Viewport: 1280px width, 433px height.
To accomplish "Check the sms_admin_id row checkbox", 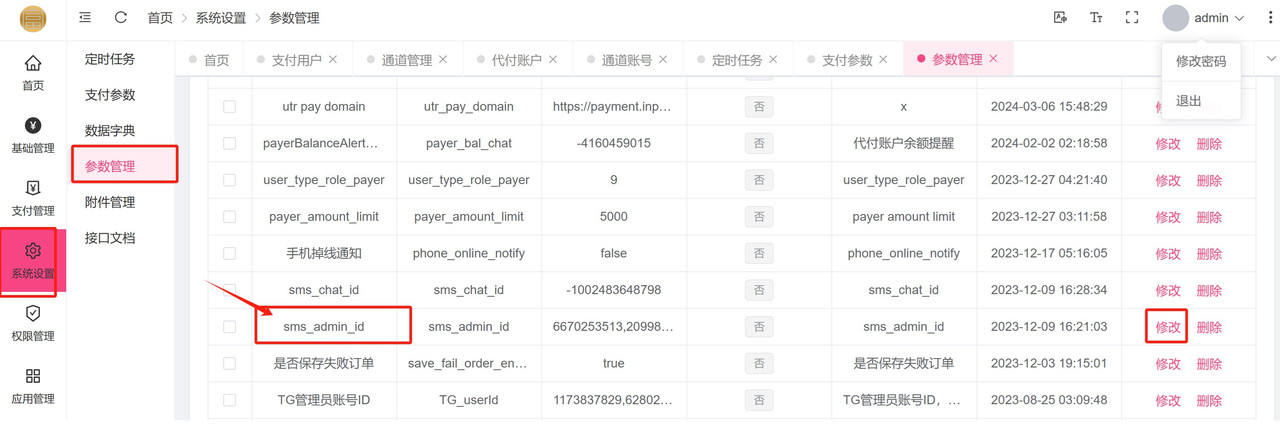I will [230, 327].
